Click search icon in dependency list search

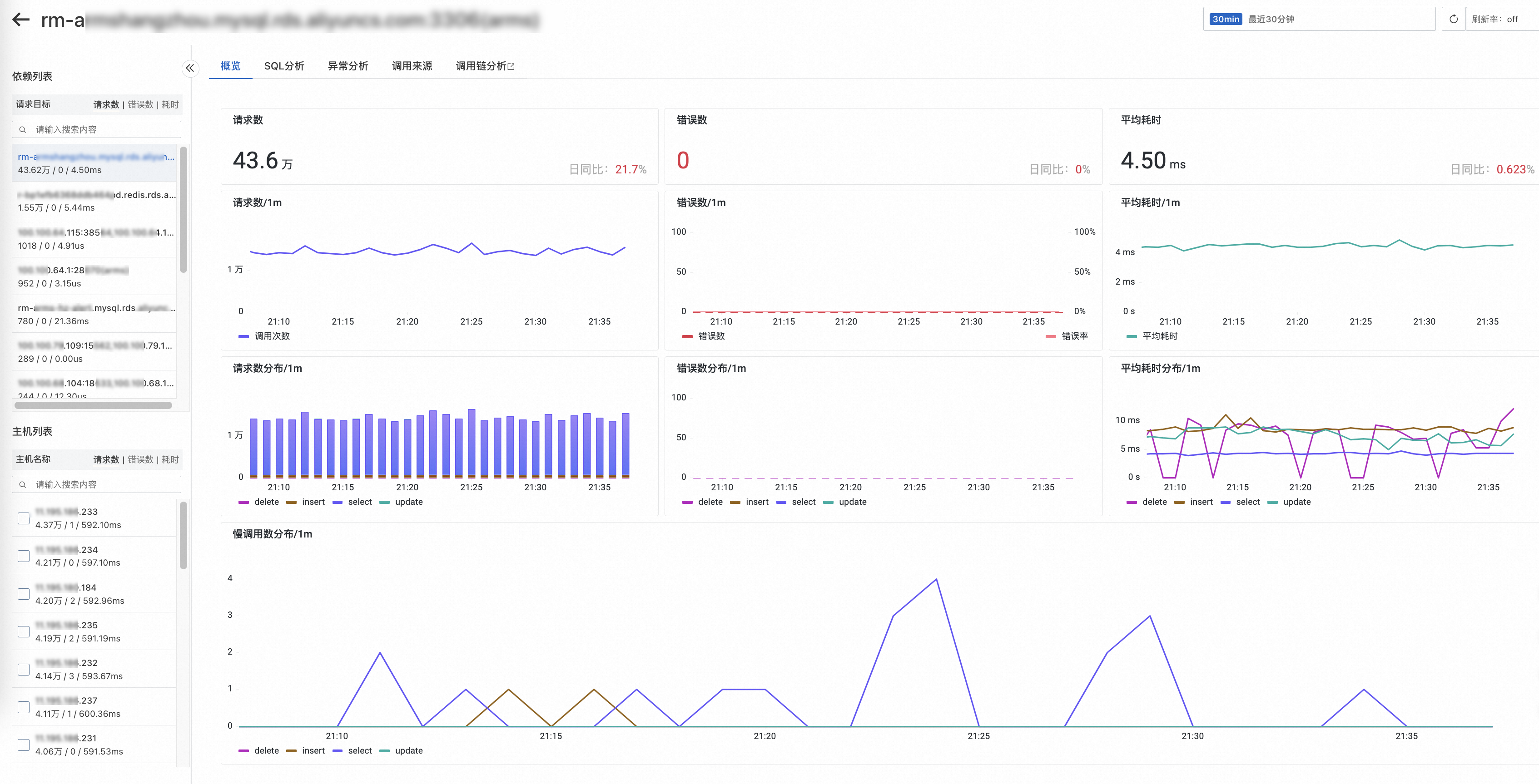[23, 129]
